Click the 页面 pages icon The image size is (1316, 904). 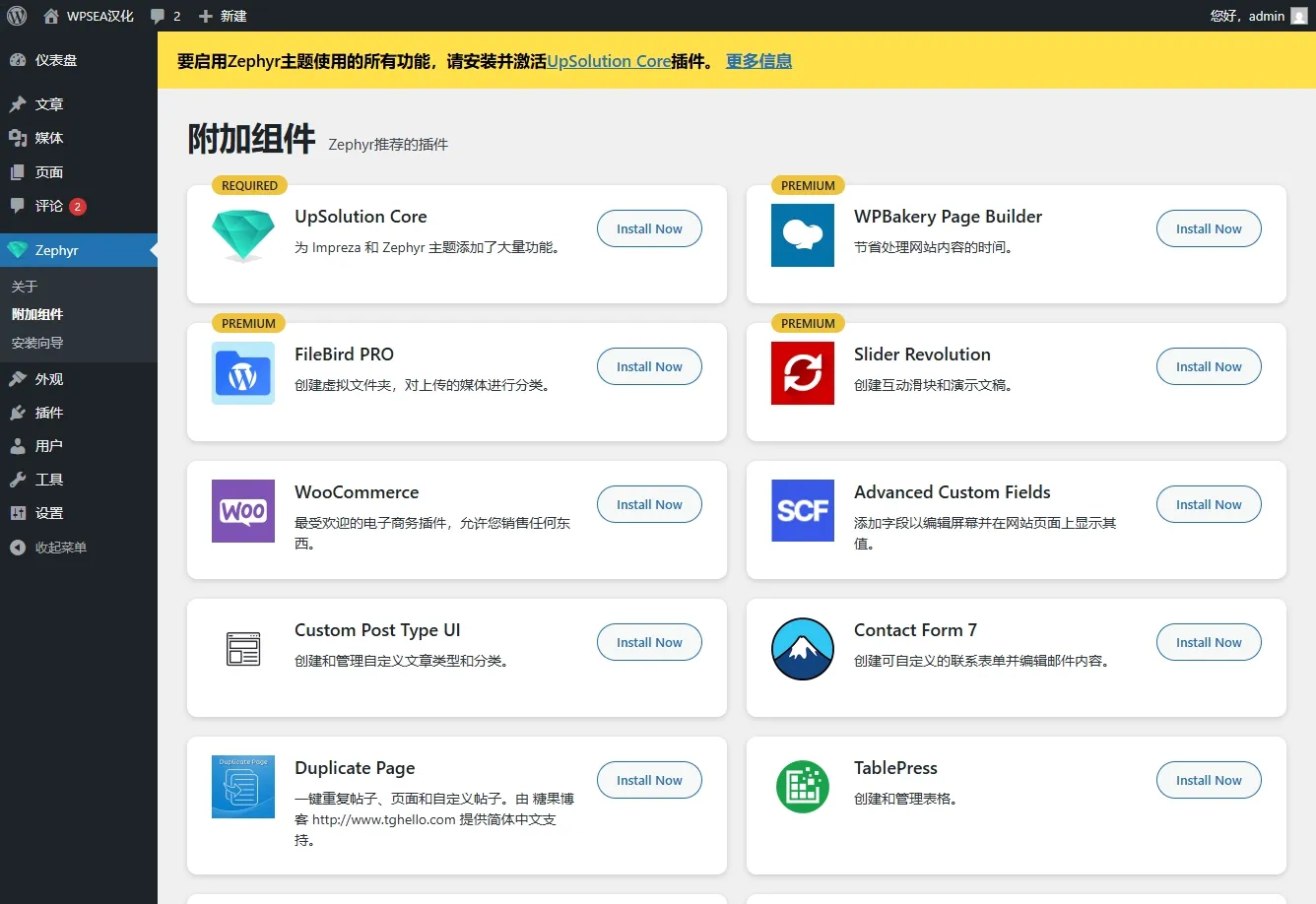18,172
